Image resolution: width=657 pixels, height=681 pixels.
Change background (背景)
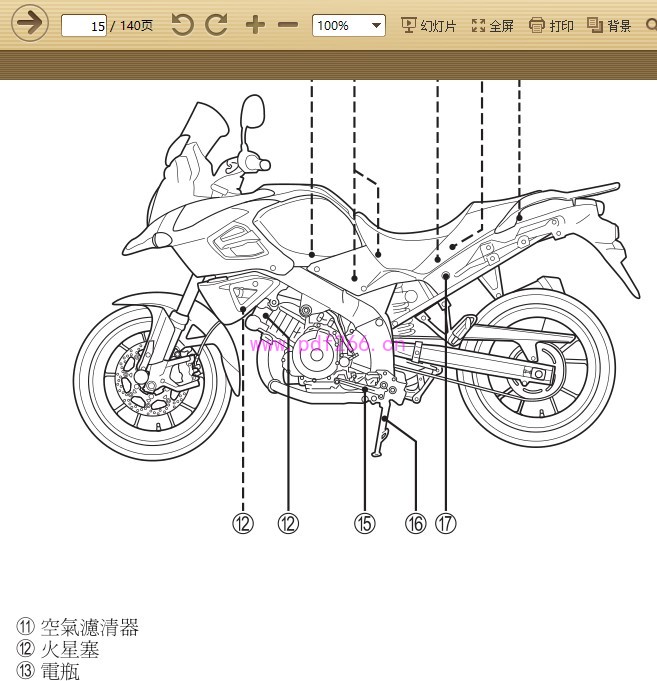609,26
